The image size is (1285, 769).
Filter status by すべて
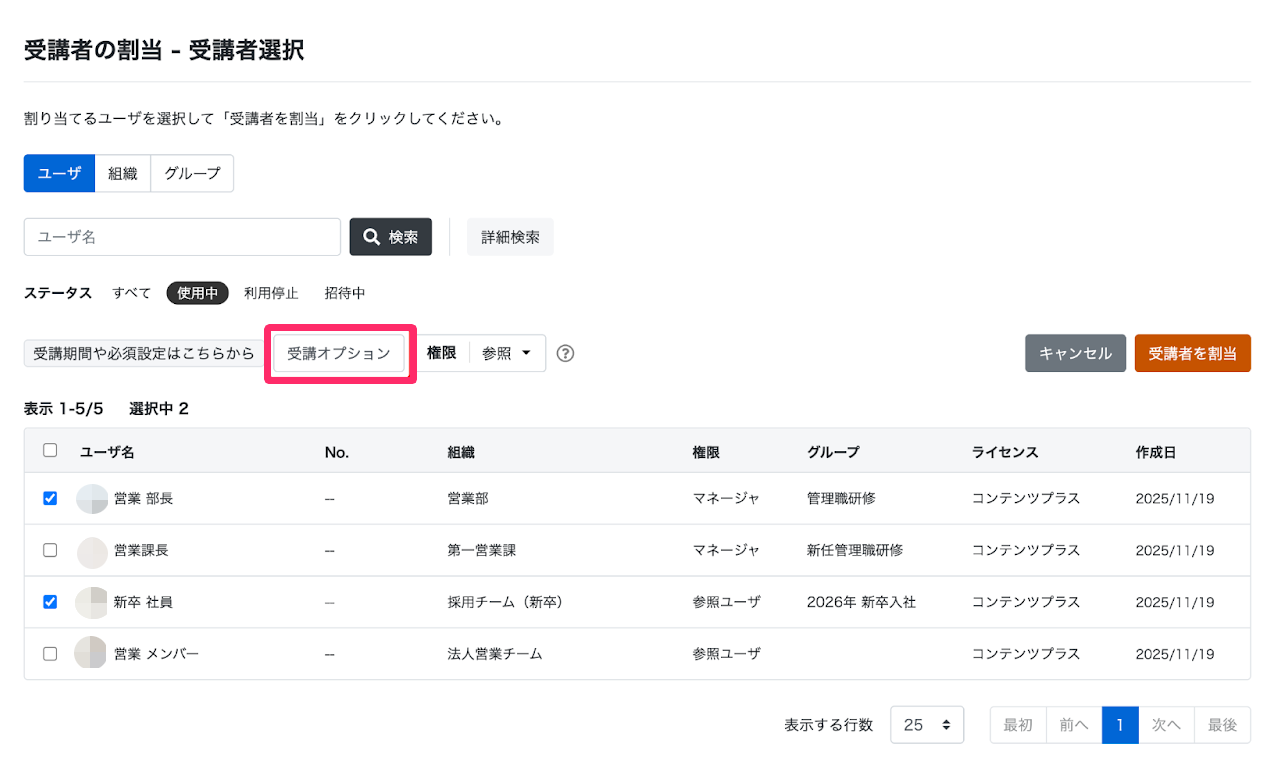(x=132, y=293)
